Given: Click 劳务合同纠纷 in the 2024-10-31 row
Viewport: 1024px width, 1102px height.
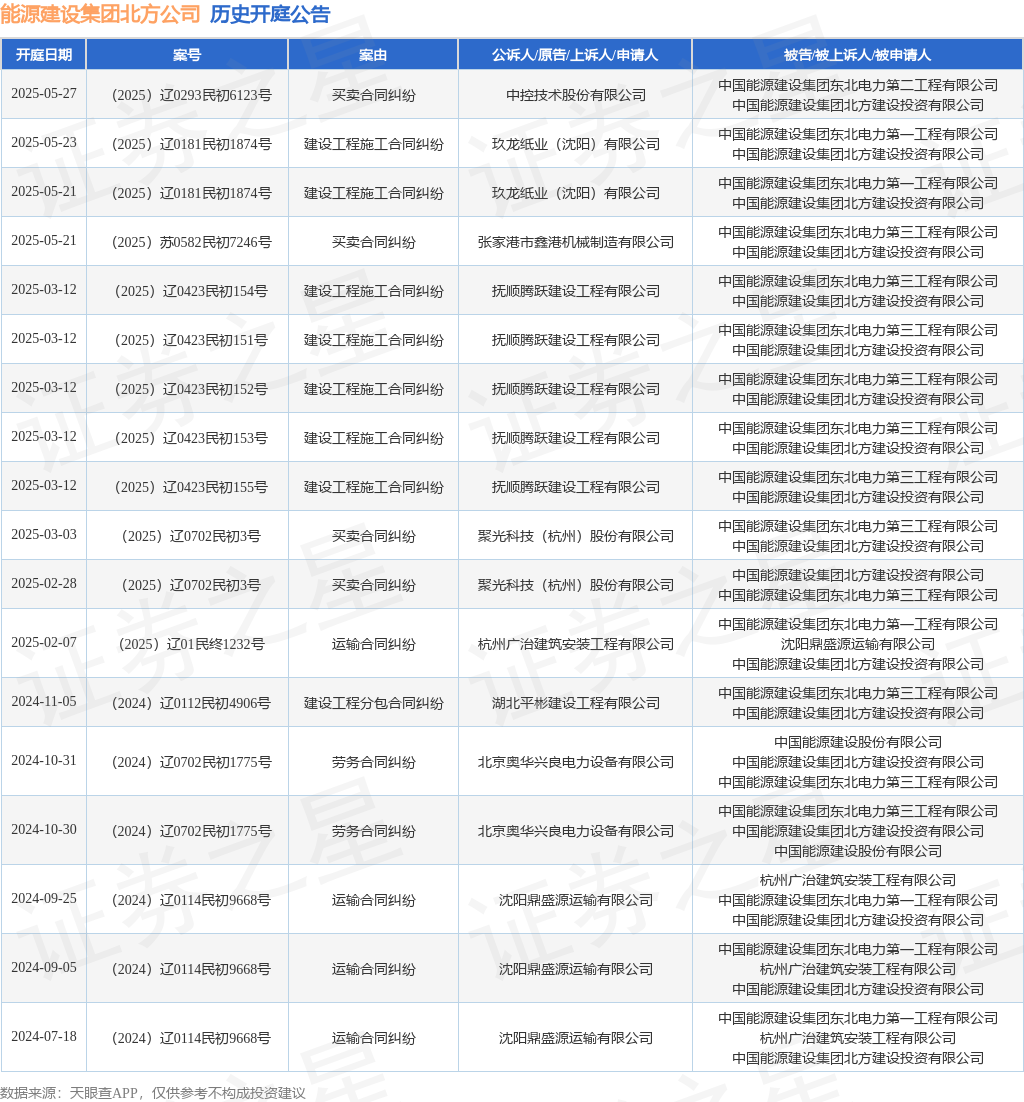Looking at the screenshot, I should coord(373,763).
